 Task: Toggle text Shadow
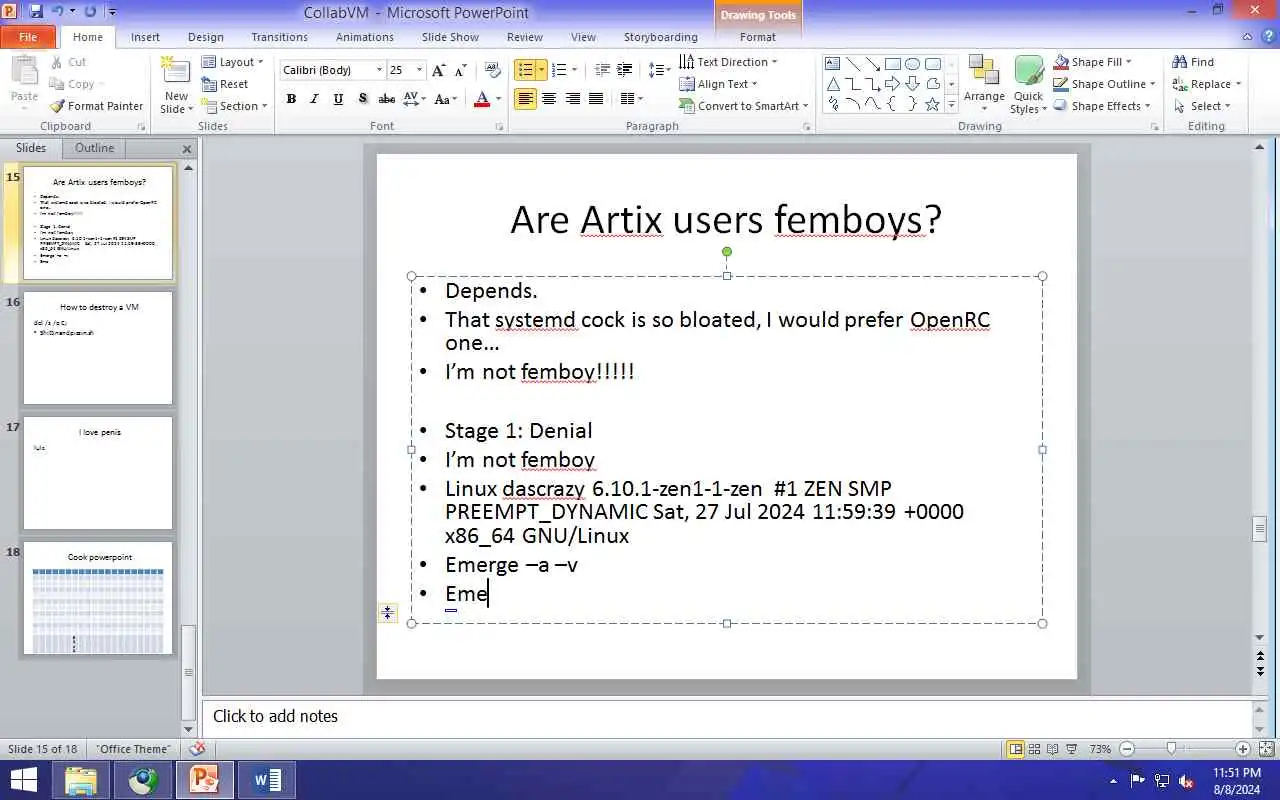tap(362, 99)
